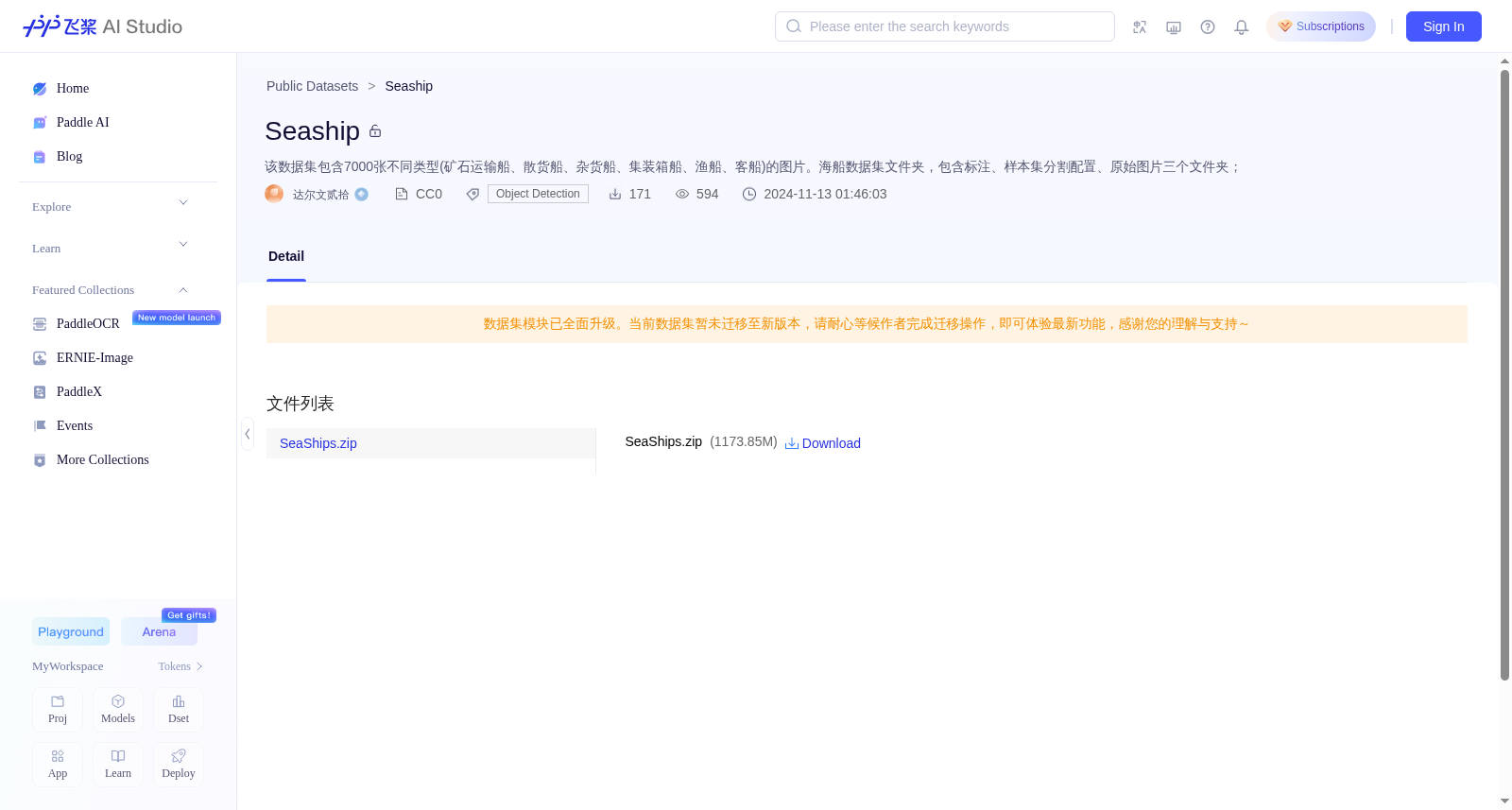1512x810 pixels.
Task: Collapse the left sidebar with arrow handle
Action: (x=248, y=434)
